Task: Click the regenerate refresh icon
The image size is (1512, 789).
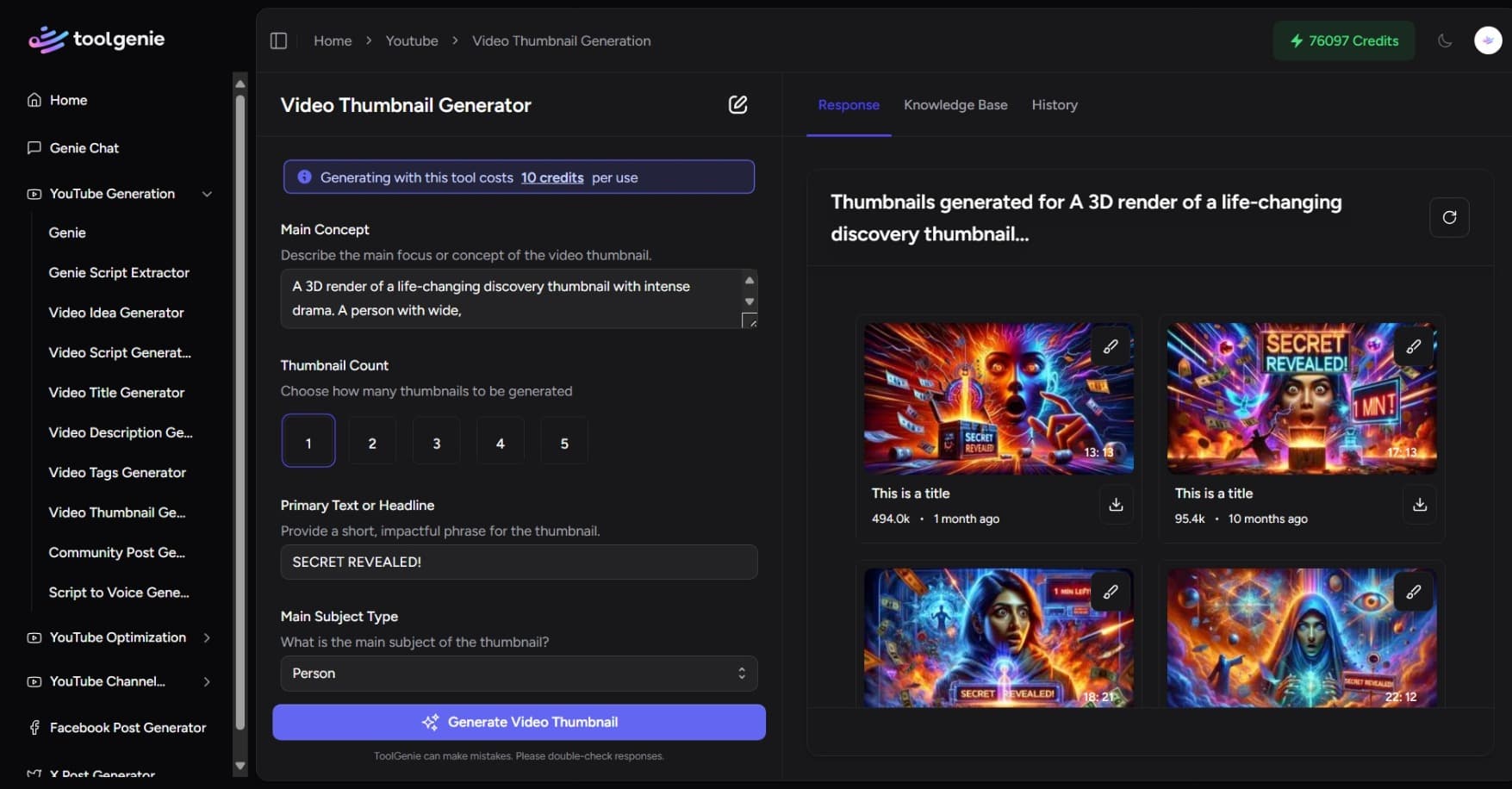Action: 1449,217
